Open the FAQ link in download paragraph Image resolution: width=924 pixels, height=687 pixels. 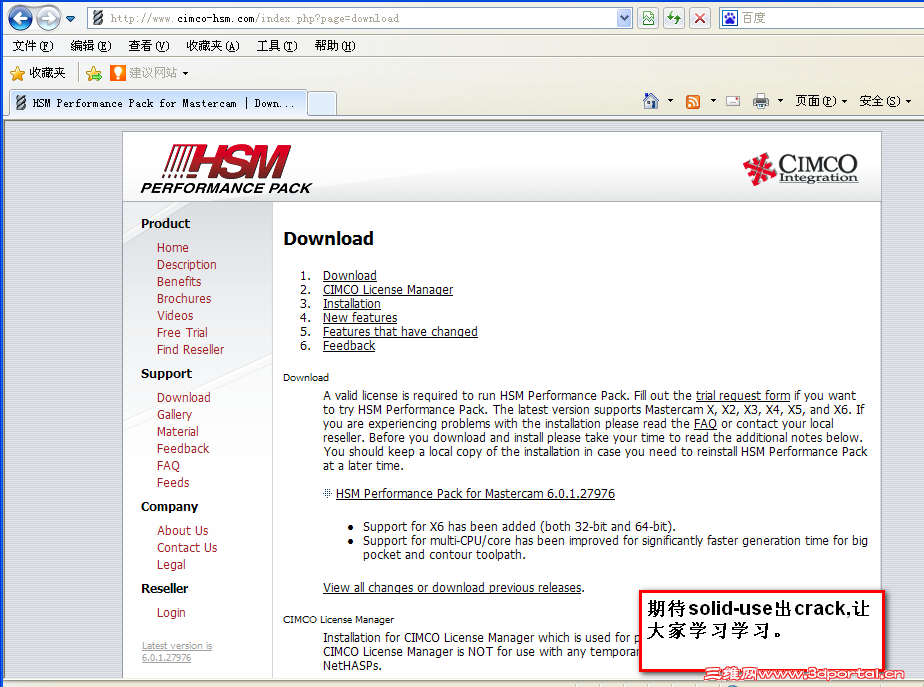[x=705, y=424]
